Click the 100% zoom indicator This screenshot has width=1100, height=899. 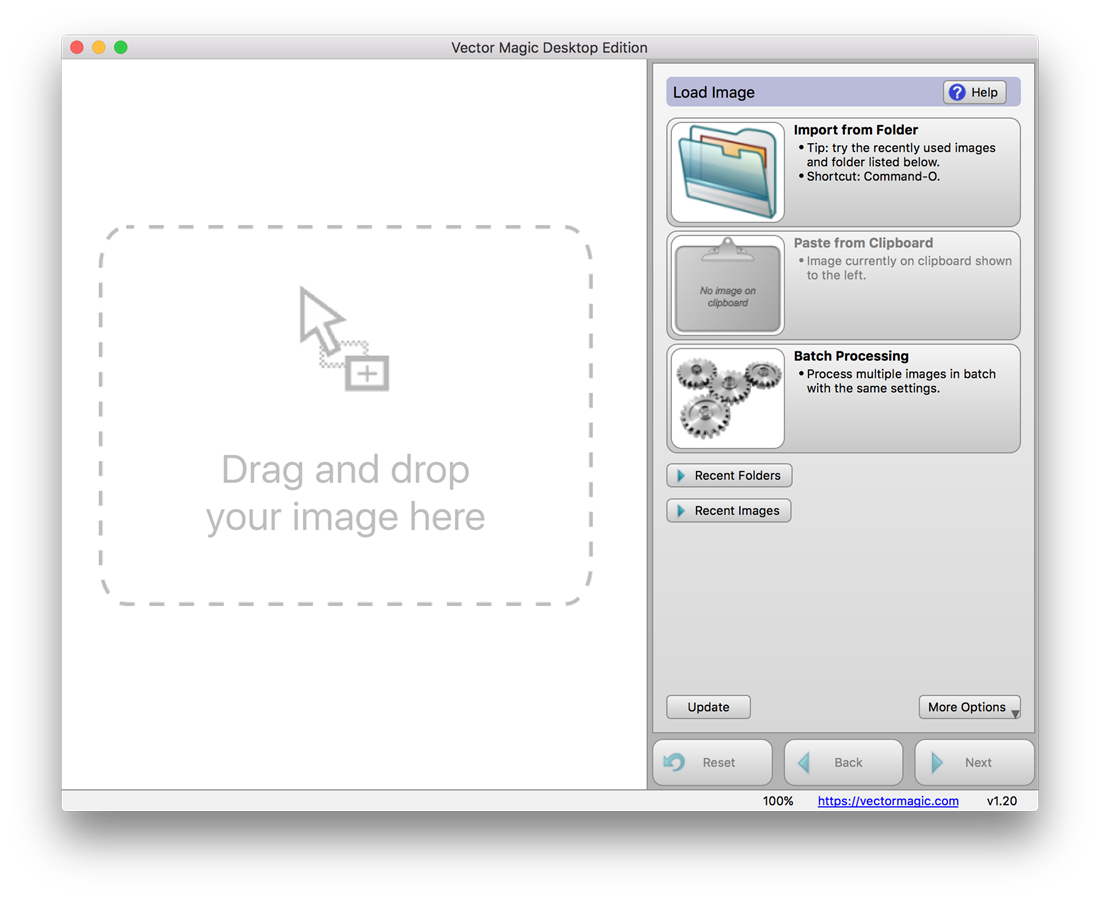[778, 801]
